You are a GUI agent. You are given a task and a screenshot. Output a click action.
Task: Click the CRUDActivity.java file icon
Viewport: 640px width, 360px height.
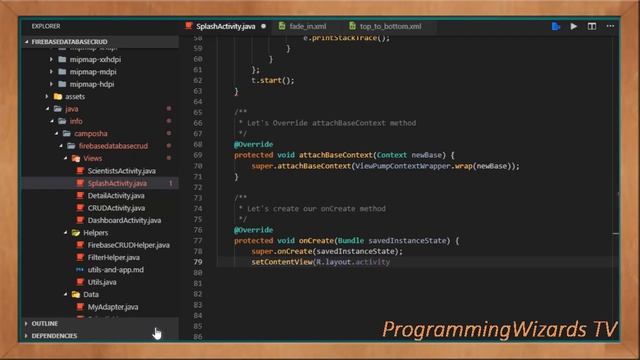point(80,208)
